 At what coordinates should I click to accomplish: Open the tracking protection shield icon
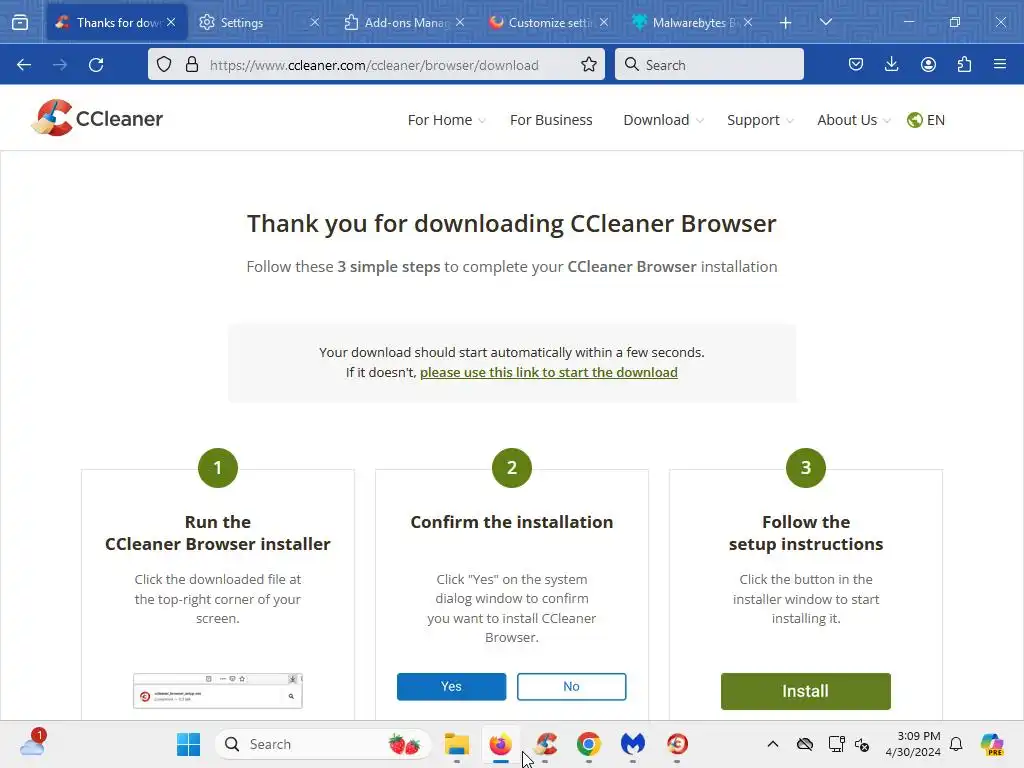pos(165,64)
